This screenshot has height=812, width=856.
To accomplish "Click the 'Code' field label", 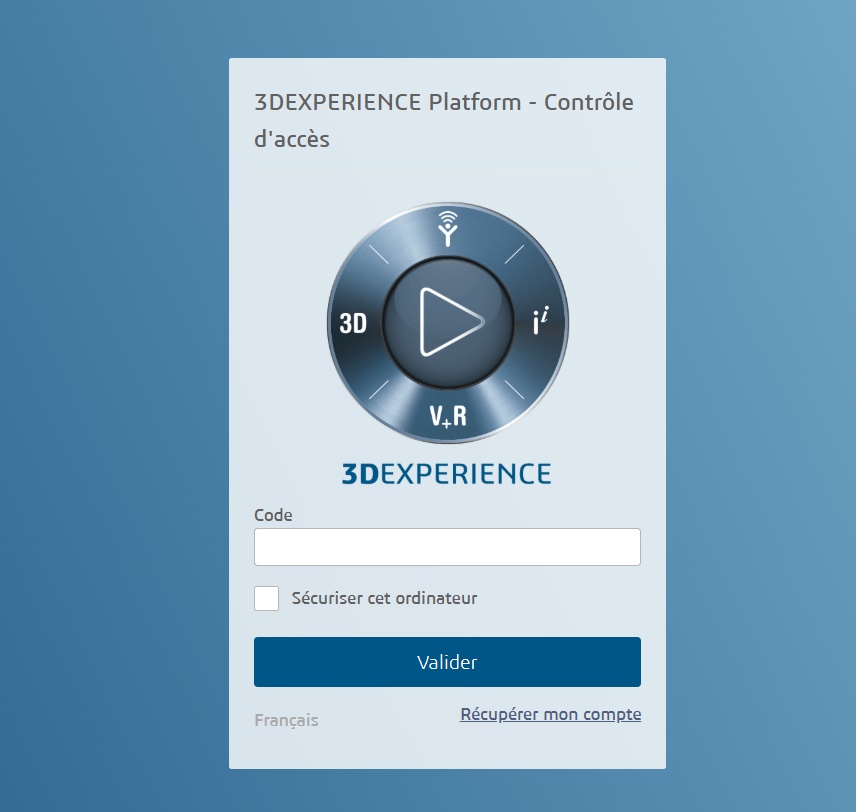I will 273,515.
